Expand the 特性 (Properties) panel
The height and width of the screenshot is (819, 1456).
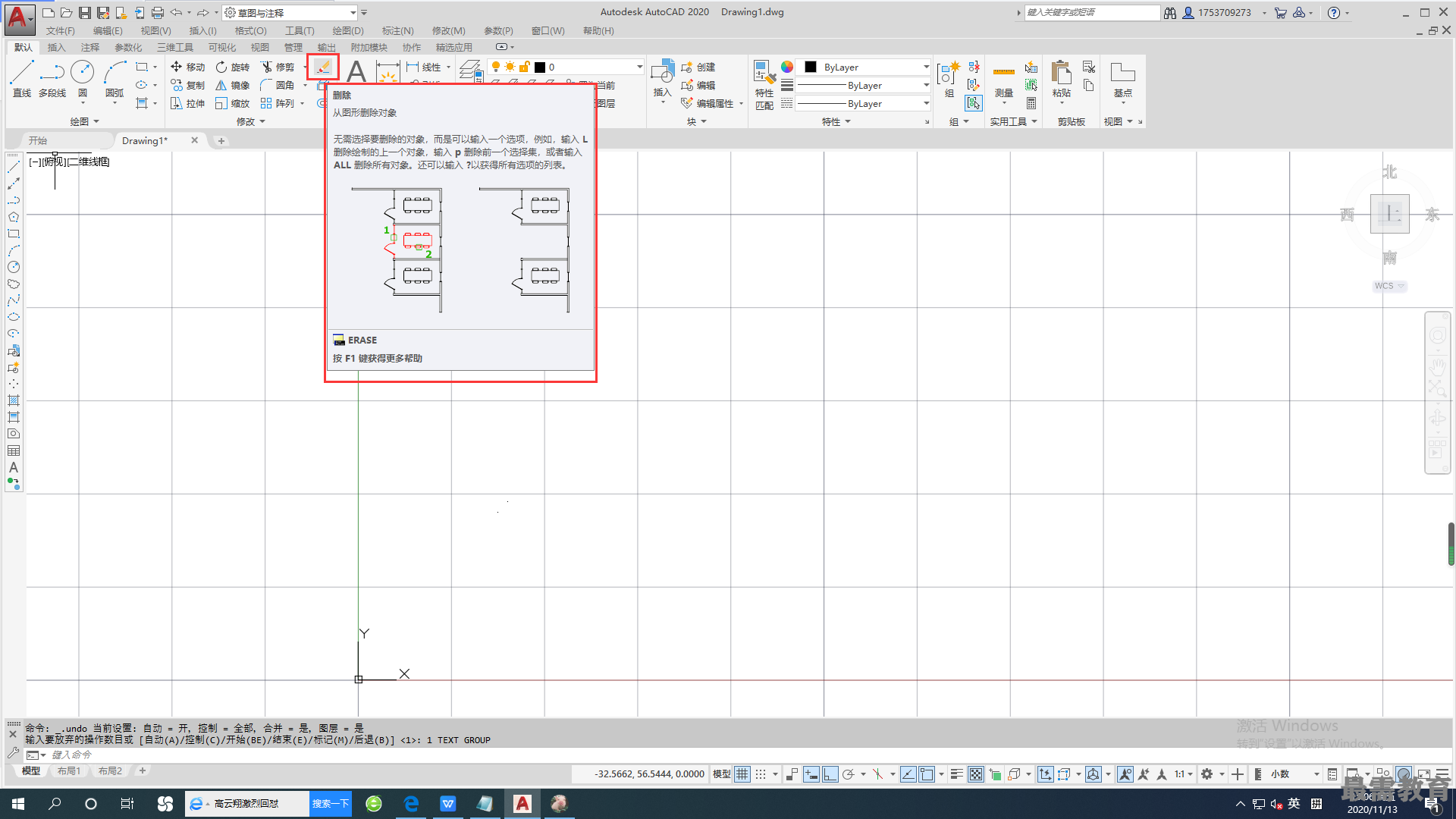836,121
